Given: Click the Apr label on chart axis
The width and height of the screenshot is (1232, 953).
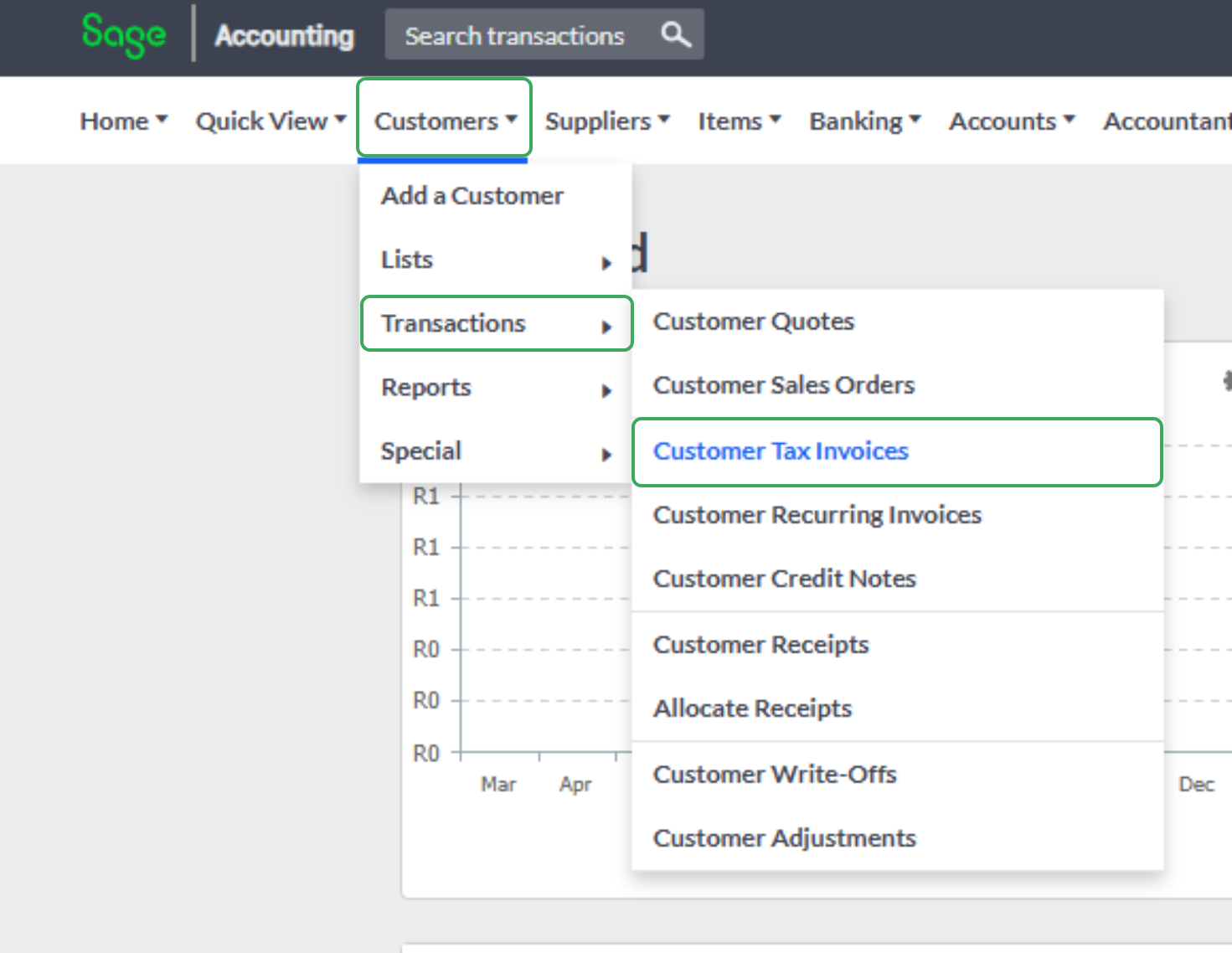Looking at the screenshot, I should 575,785.
